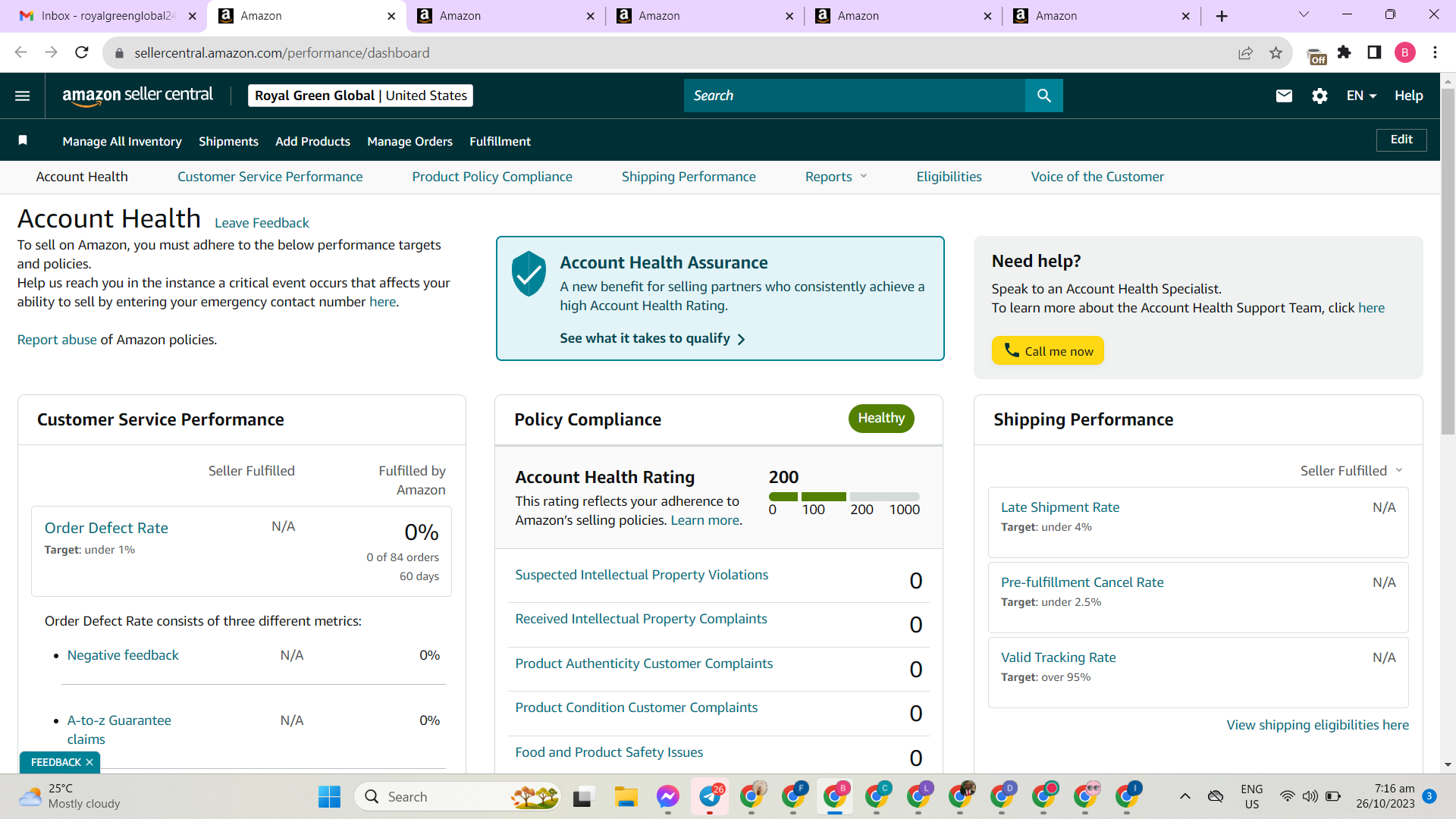Open the Customer Service Performance tab
This screenshot has height=819, width=1456.
pyautogui.click(x=270, y=177)
